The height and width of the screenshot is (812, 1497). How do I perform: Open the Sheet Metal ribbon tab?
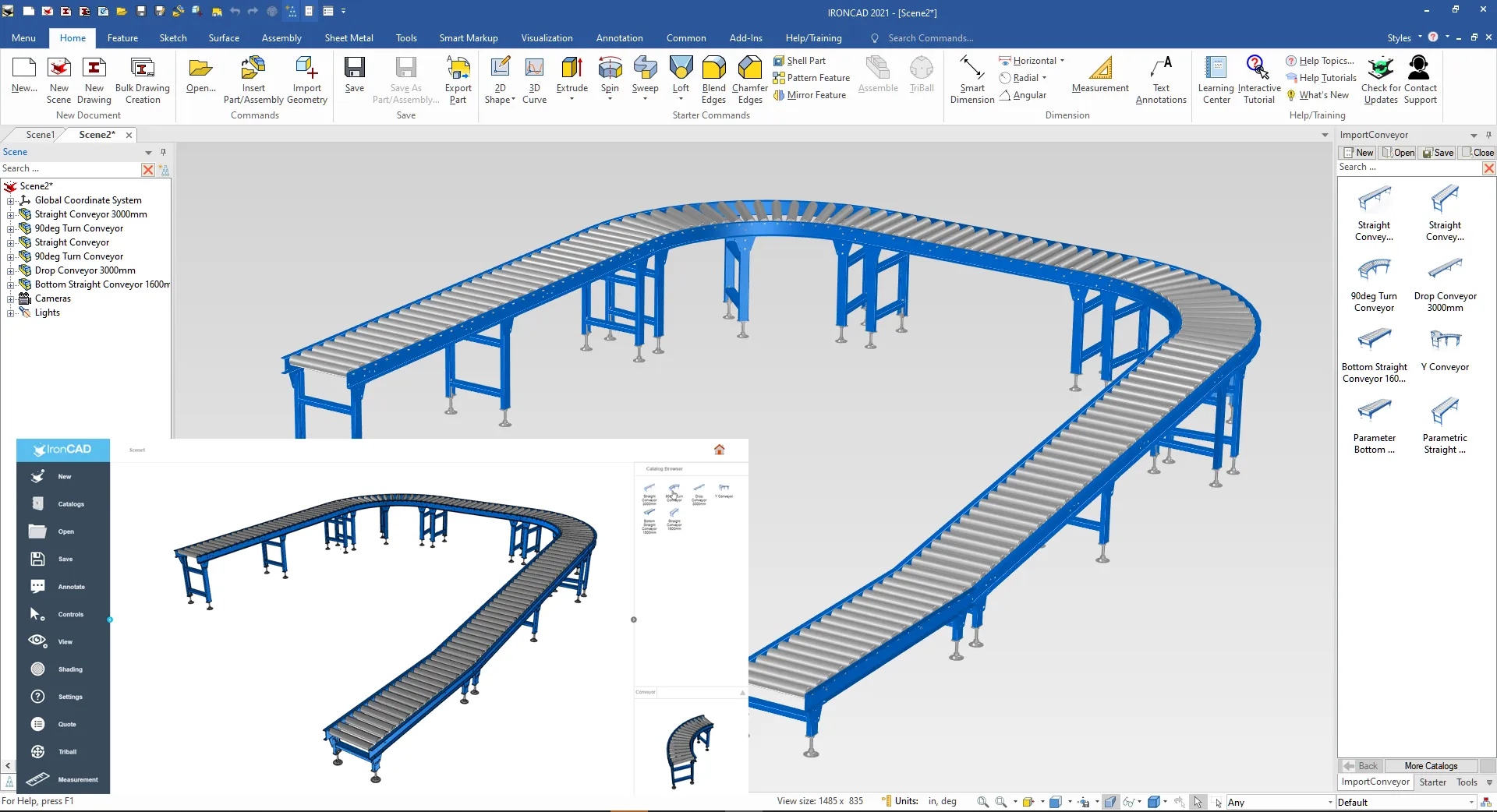pos(349,38)
